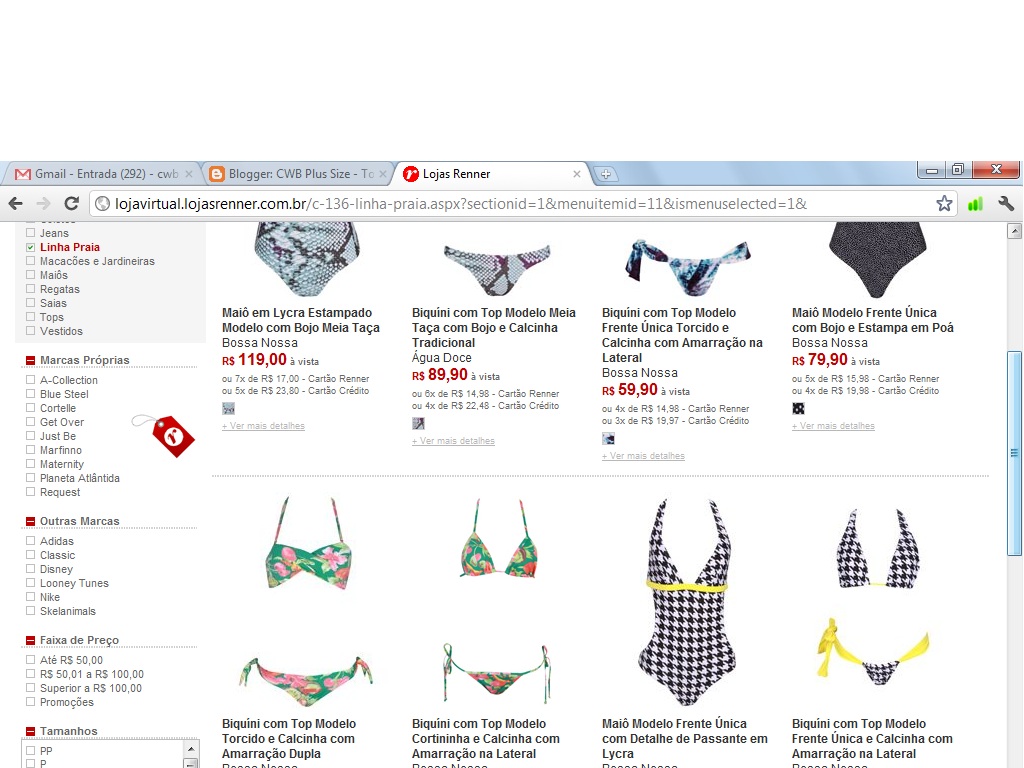
Task: Uncheck the Linha Praia checkbox
Action: click(30, 247)
